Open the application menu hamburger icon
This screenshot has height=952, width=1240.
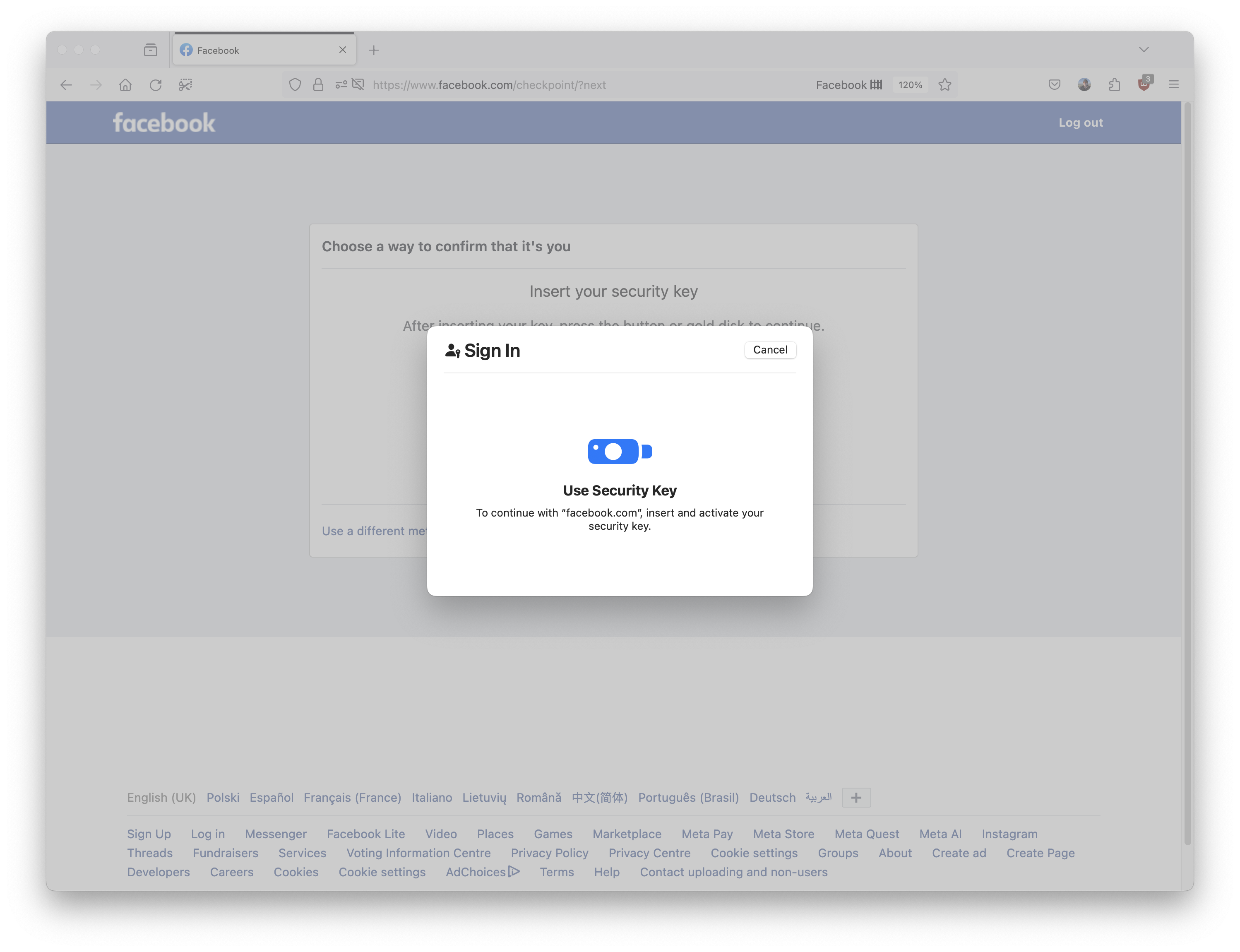[1173, 84]
